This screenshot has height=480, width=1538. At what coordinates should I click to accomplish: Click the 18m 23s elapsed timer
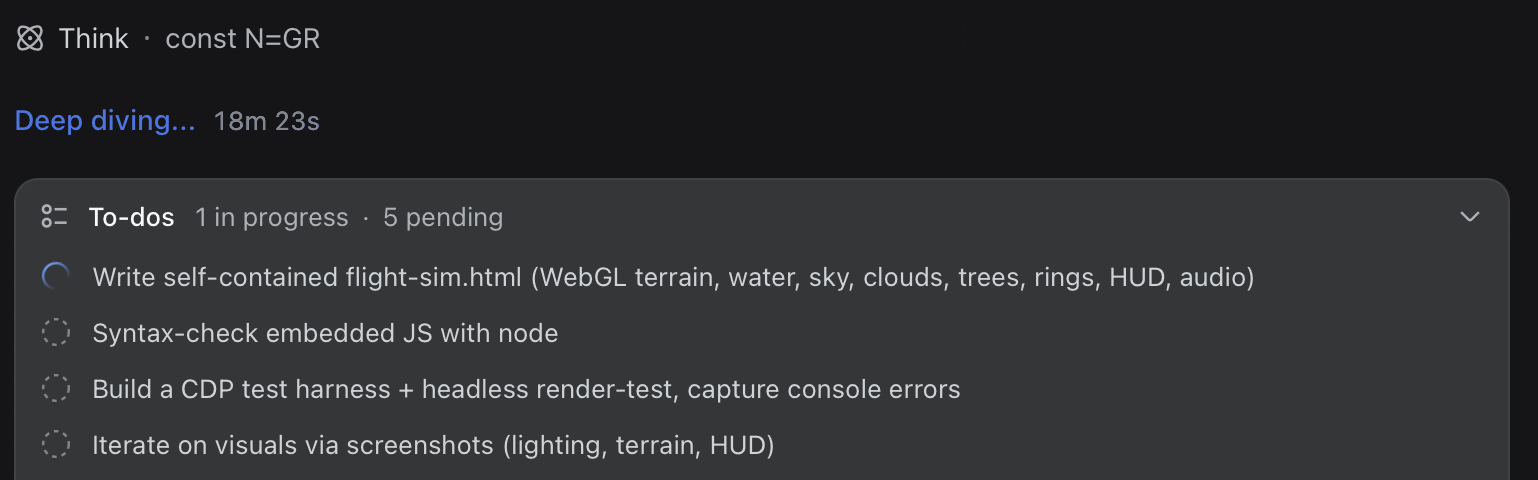(x=267, y=122)
